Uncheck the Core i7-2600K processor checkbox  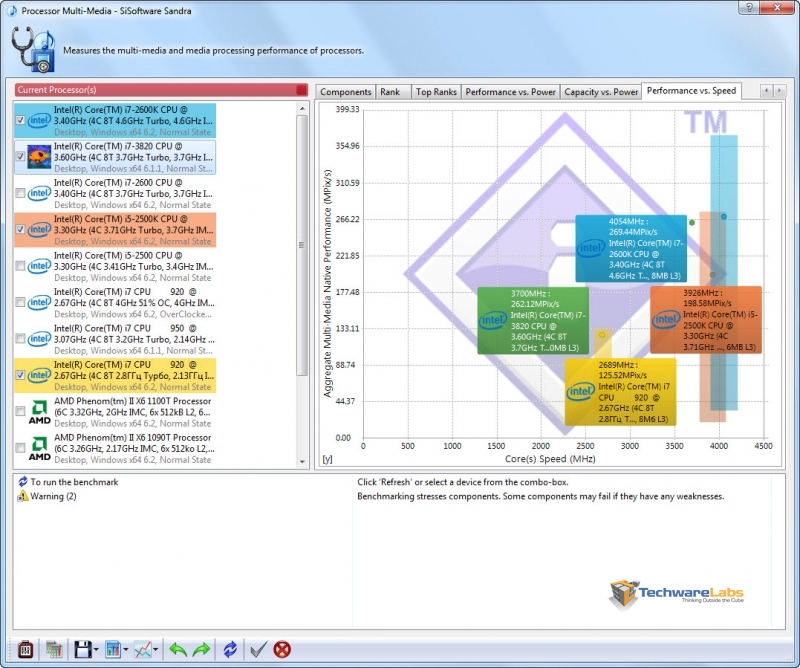click(x=20, y=120)
